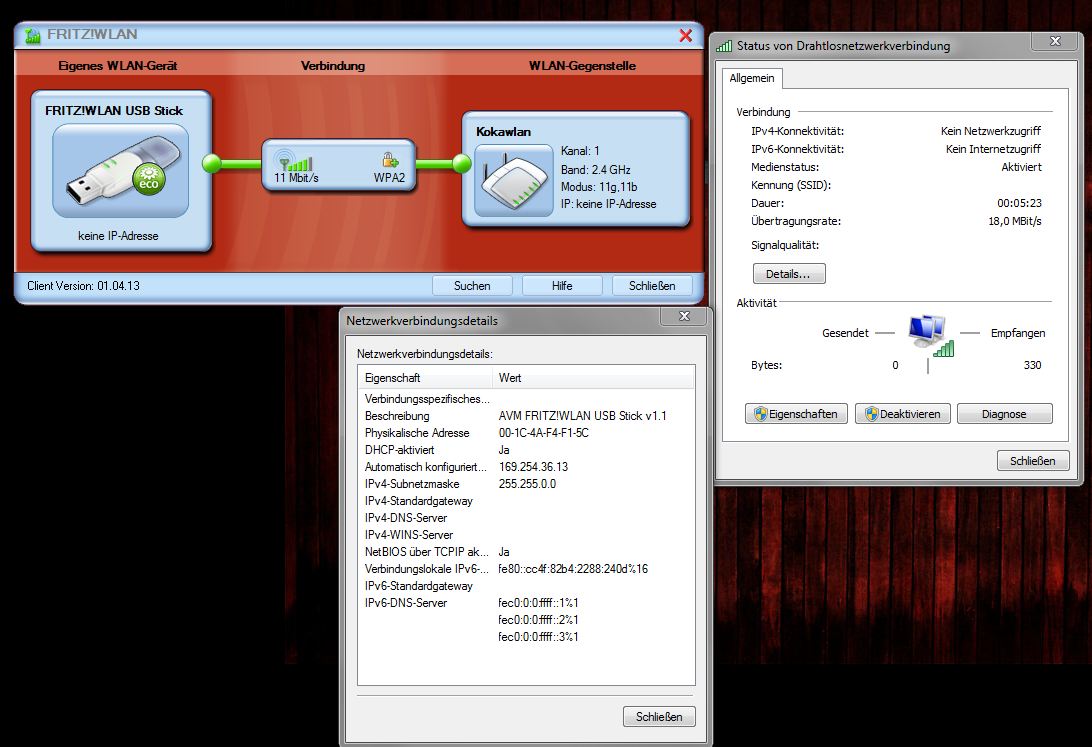
Task: Click Schließen in the status window
Action: pos(1033,461)
